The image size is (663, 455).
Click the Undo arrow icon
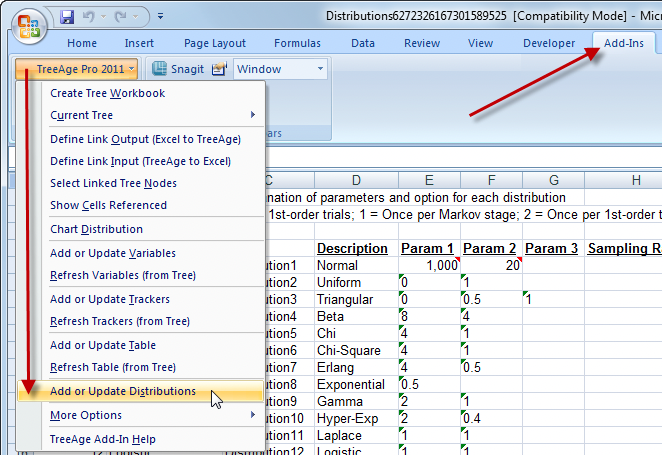tap(89, 17)
